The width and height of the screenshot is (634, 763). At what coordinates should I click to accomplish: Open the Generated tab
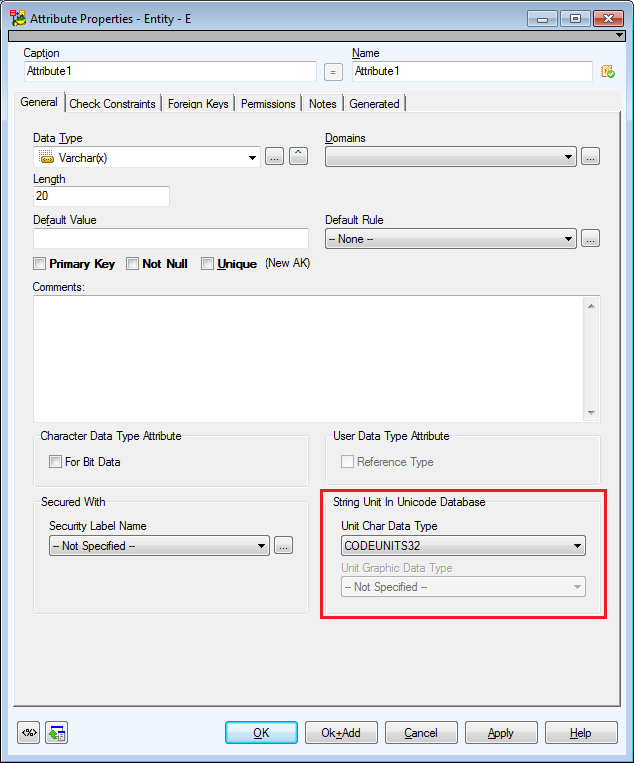[374, 104]
